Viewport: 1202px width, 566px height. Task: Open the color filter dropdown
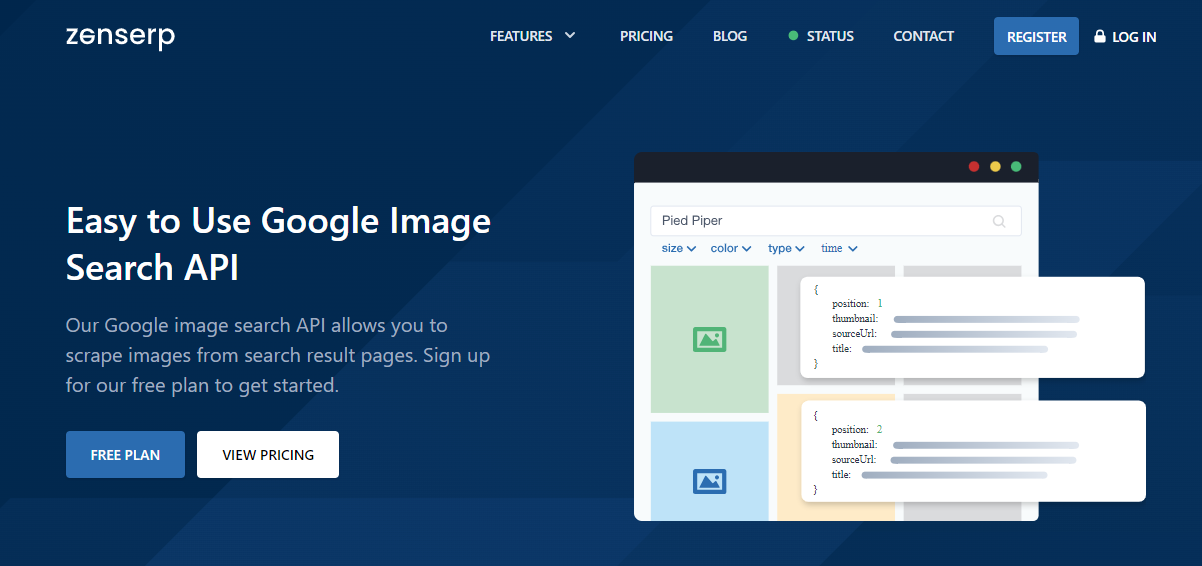pos(730,248)
